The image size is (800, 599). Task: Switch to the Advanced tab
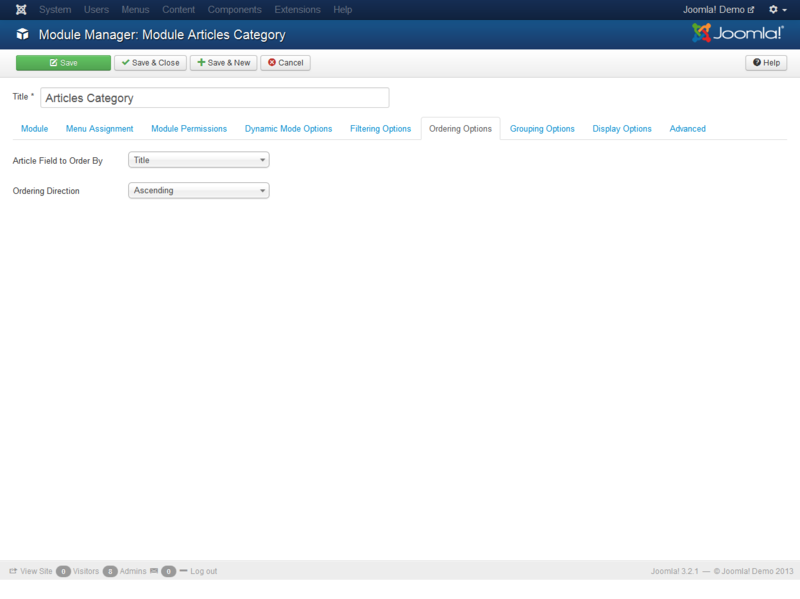coord(688,129)
